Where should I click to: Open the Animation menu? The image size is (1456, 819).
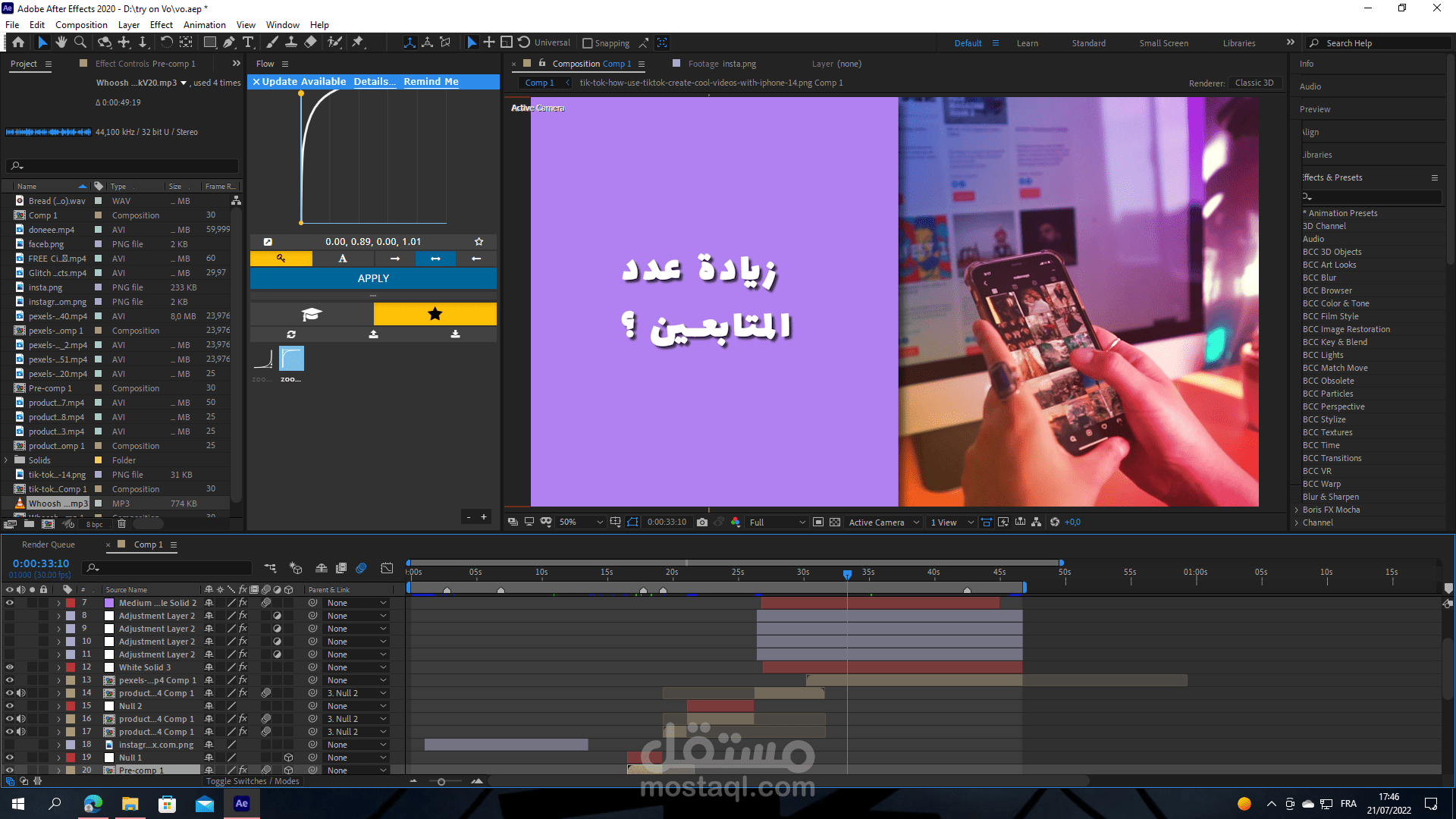point(204,24)
